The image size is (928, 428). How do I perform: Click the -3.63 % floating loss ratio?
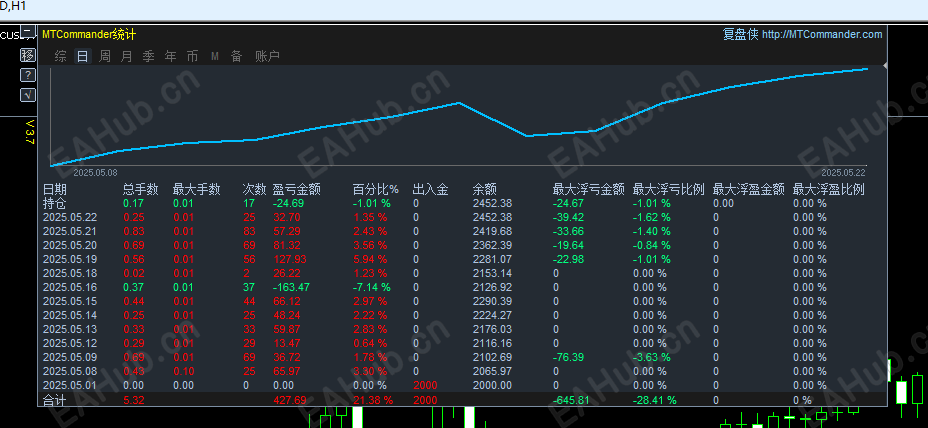click(652, 357)
